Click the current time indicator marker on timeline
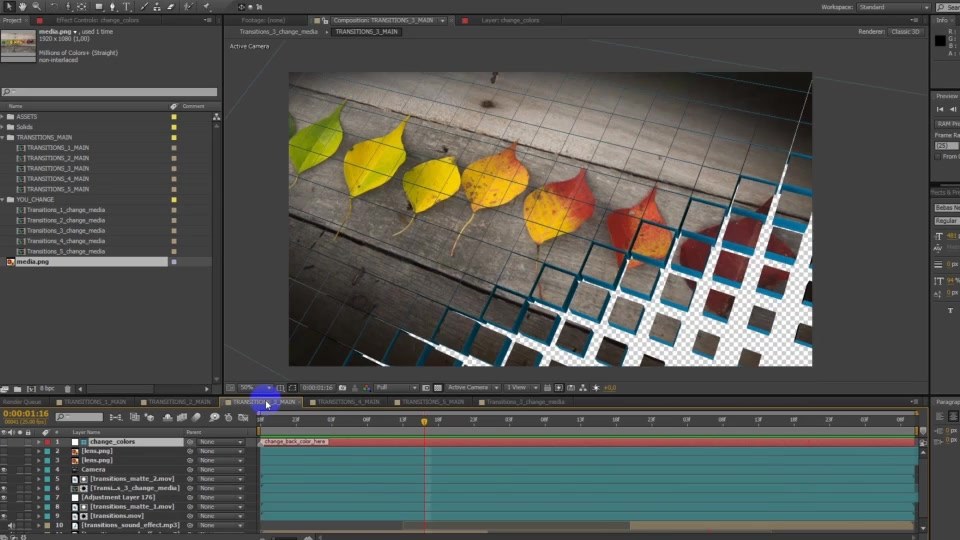This screenshot has width=960, height=540. 424,421
